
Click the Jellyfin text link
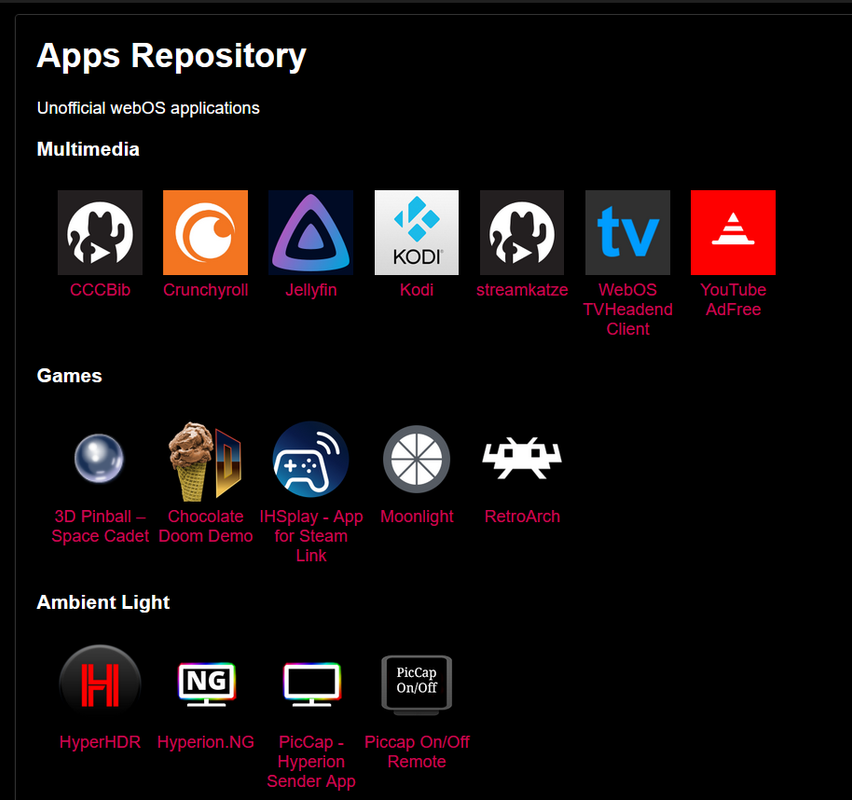coord(311,290)
